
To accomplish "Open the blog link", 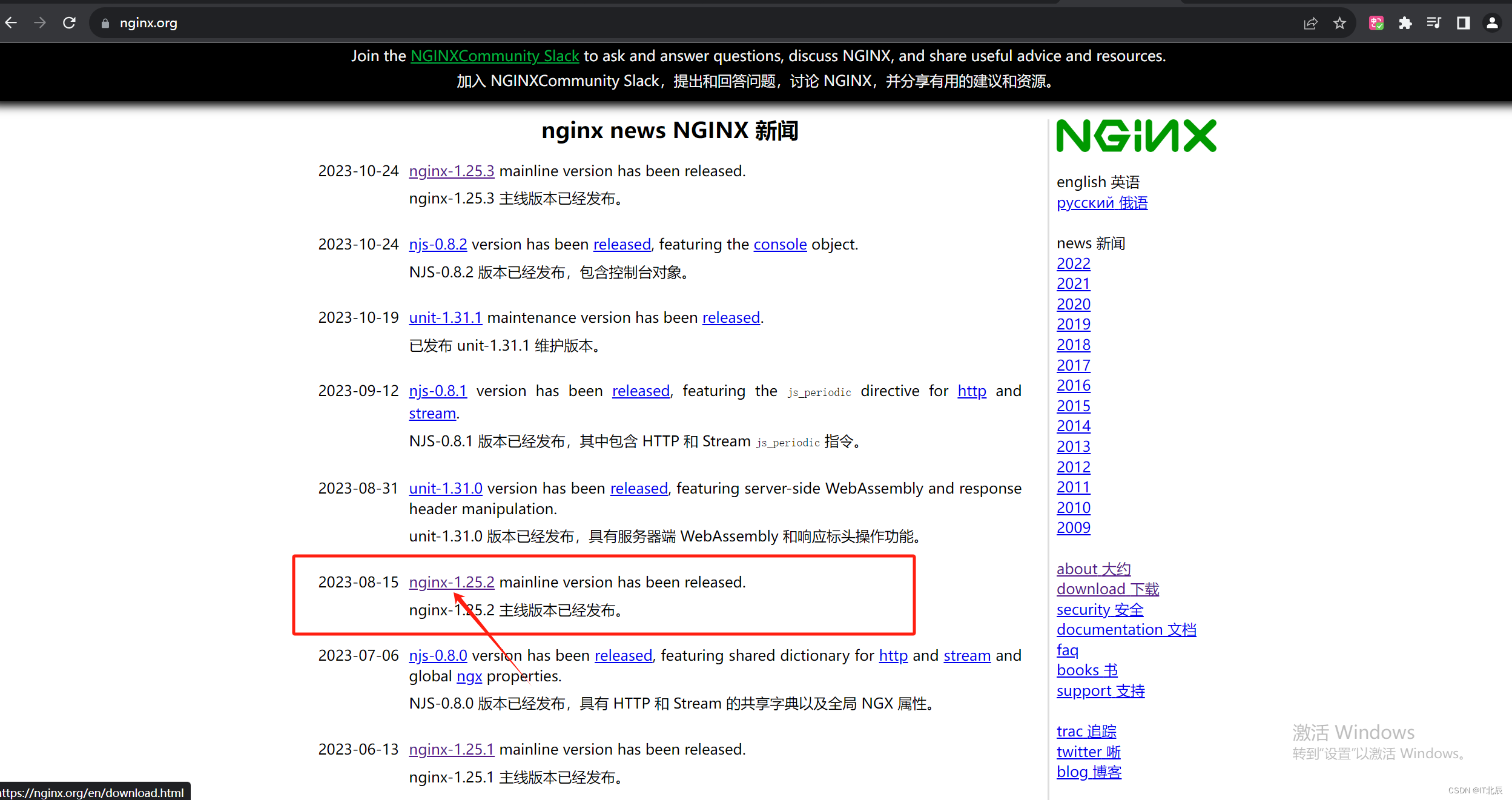I will (x=1089, y=772).
